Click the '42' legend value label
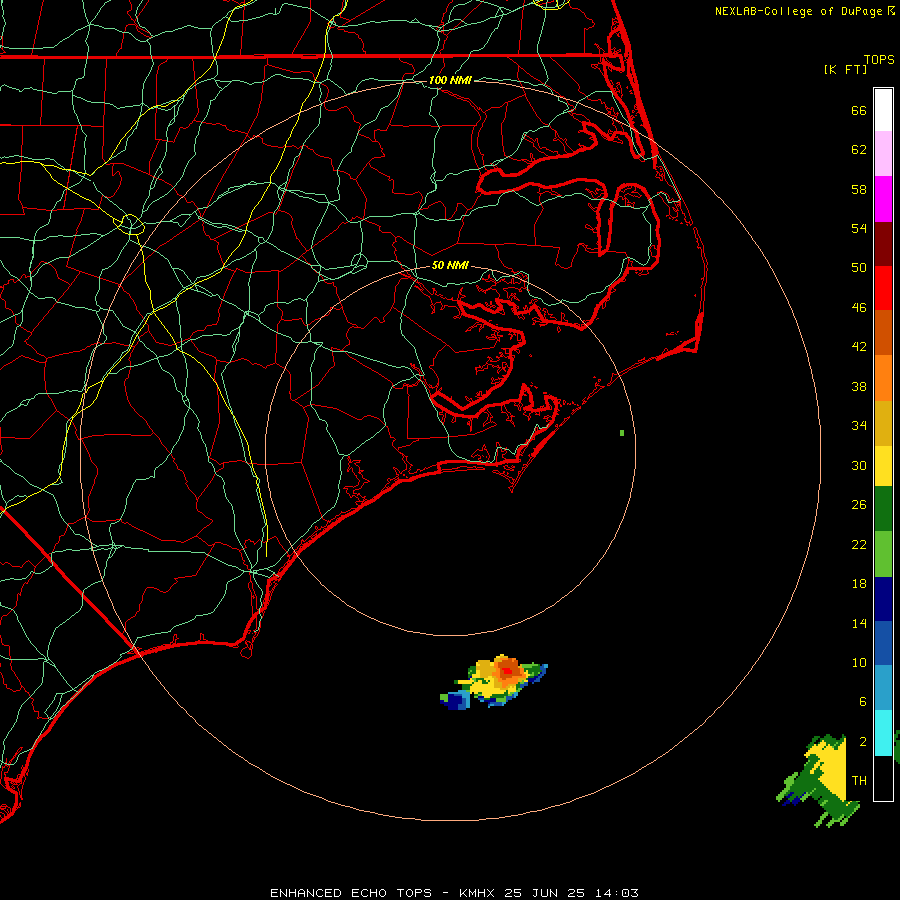 point(859,346)
